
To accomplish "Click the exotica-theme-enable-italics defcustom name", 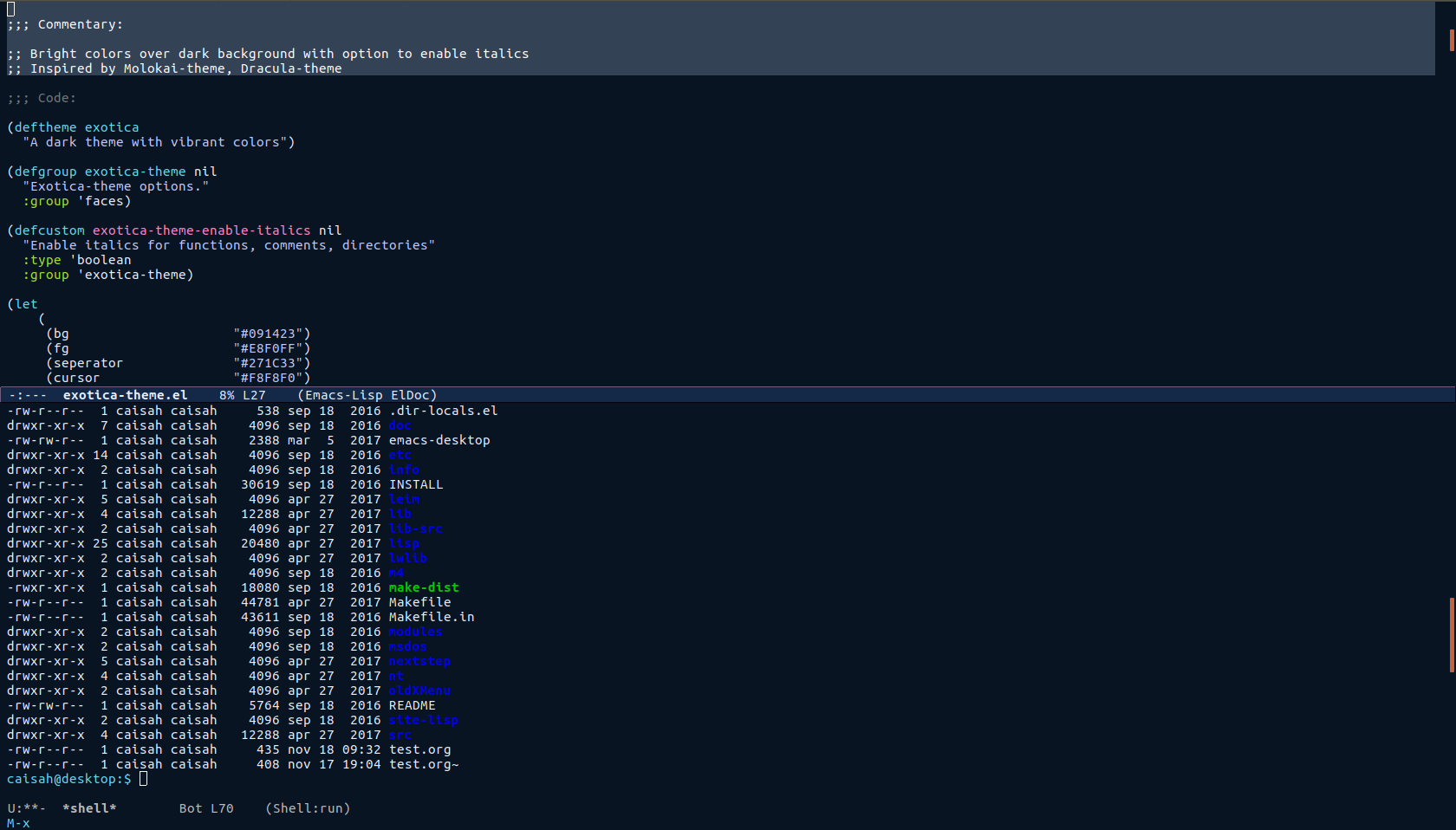I will tap(201, 230).
